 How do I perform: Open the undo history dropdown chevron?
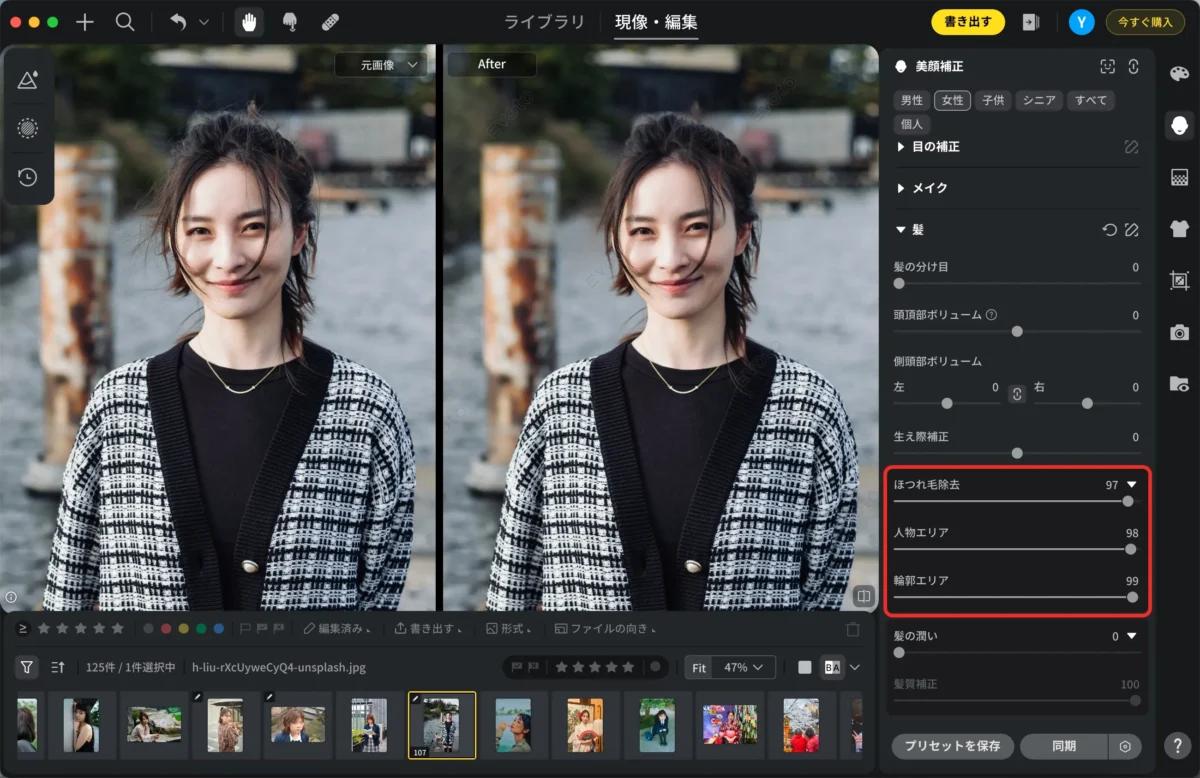(204, 22)
